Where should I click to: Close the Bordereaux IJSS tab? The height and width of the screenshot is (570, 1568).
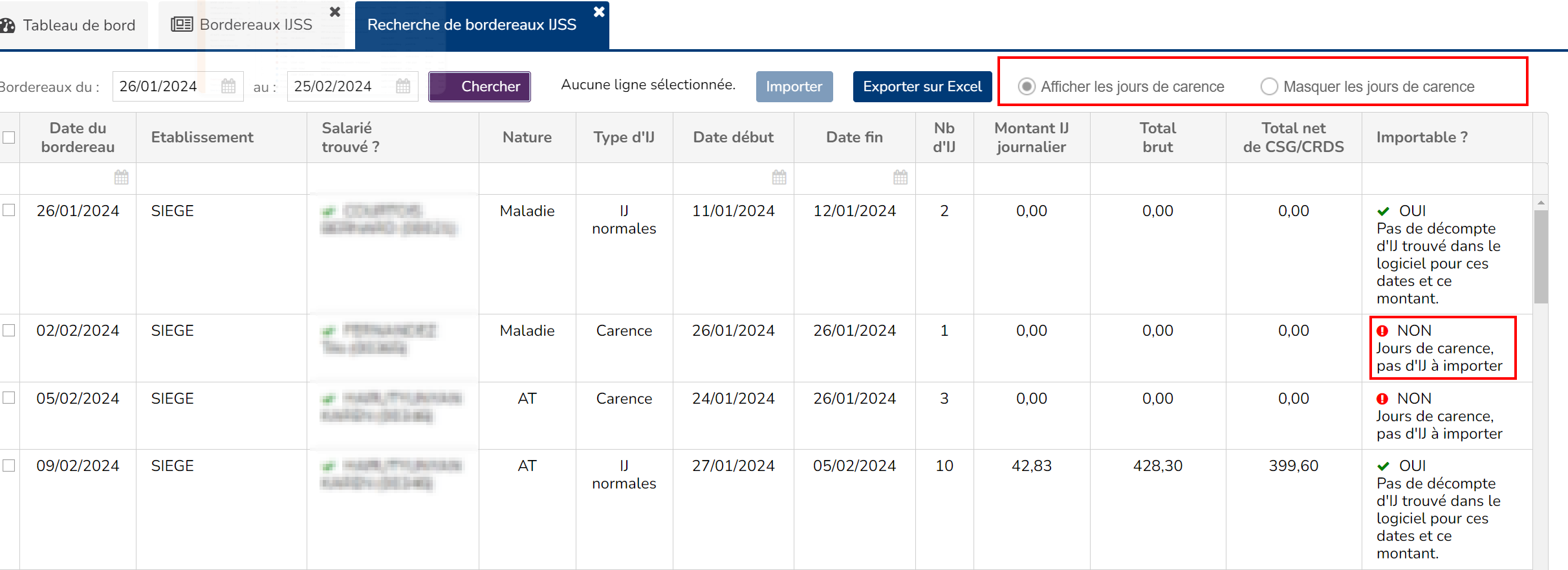click(x=335, y=12)
